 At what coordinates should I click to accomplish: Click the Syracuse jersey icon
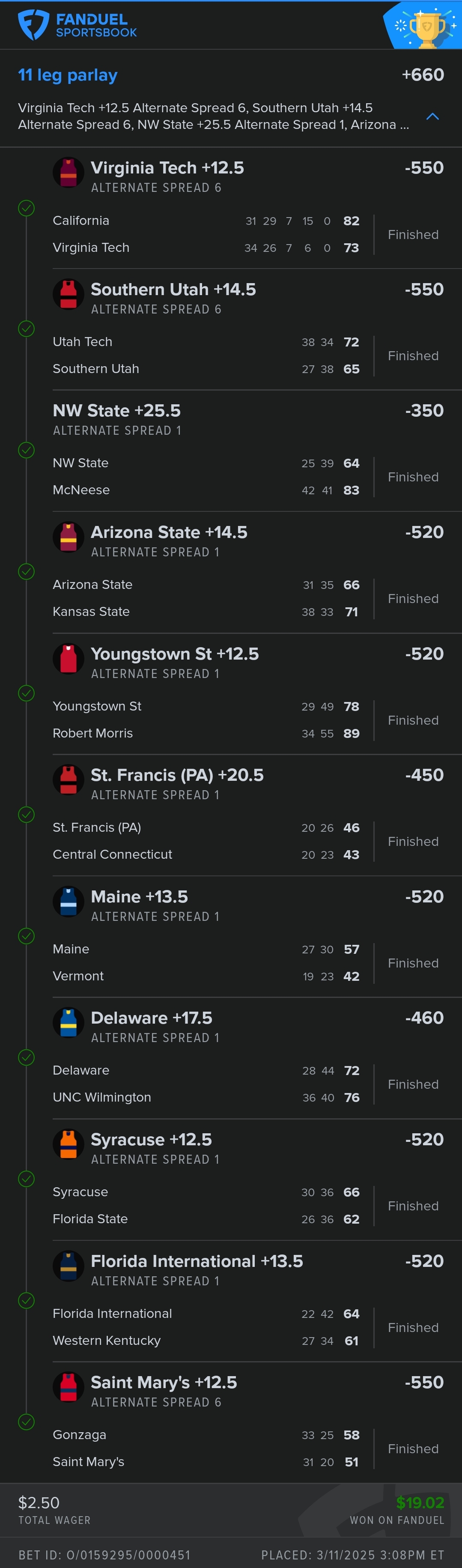coord(68,1144)
